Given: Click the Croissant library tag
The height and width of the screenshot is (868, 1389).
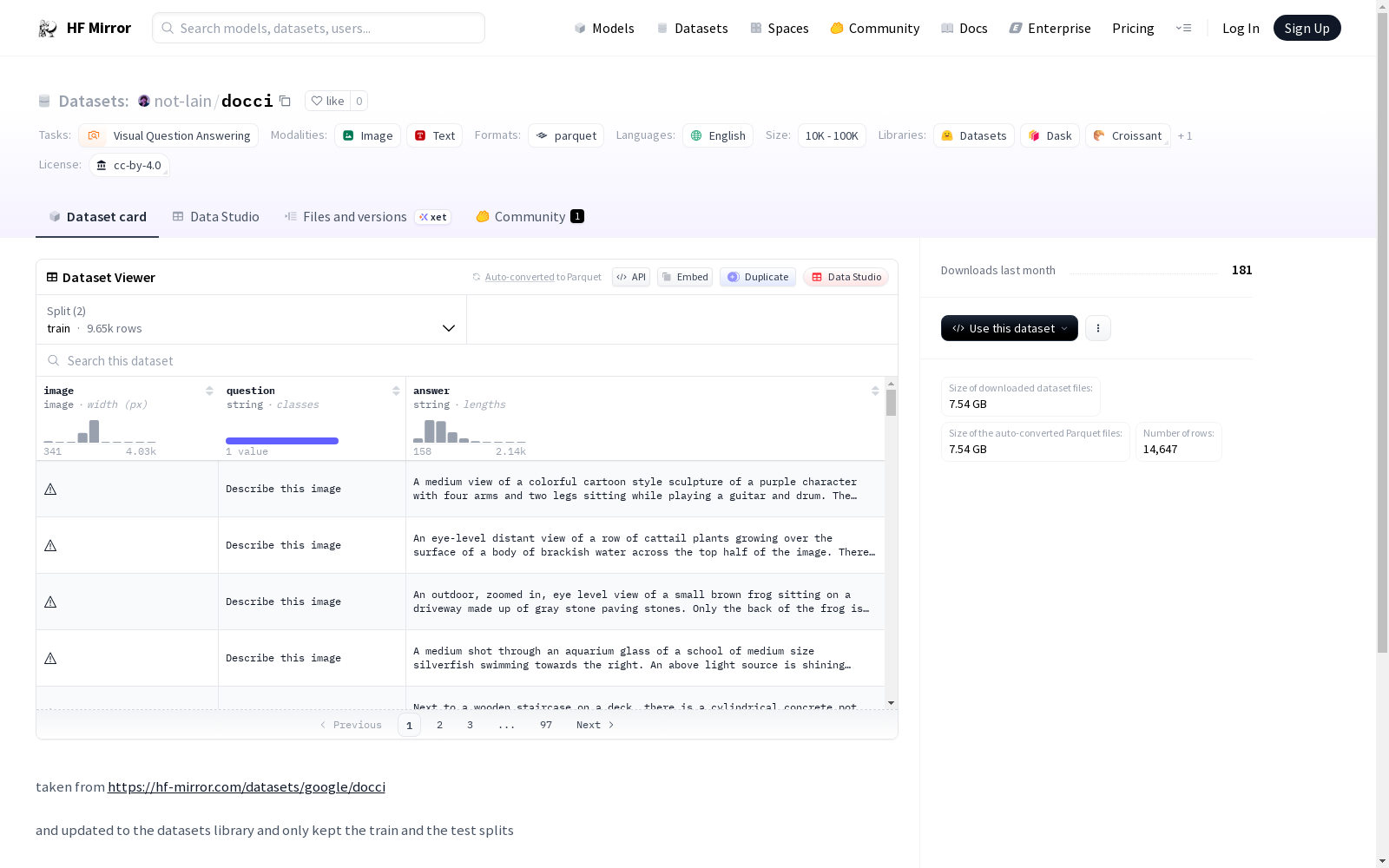Looking at the screenshot, I should (1128, 135).
